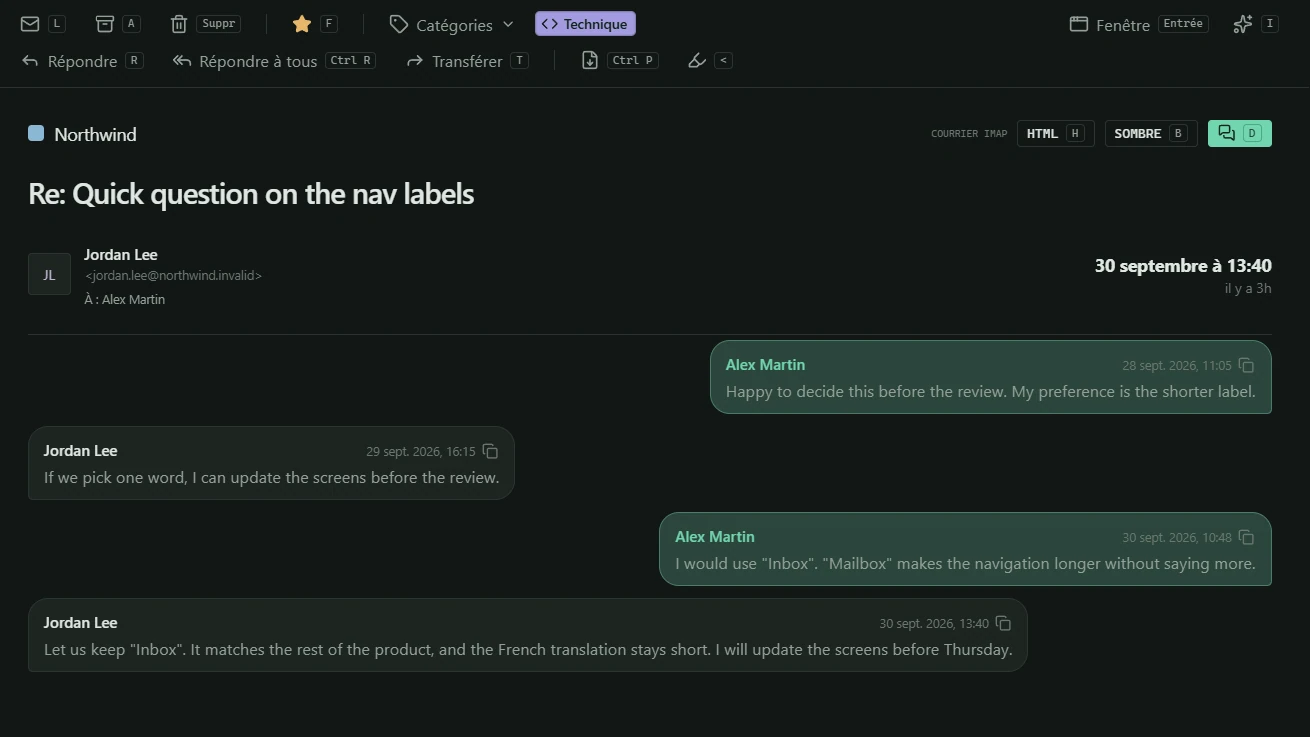Click the sender name Jordan Lee in header
Screen dimensions: 1310x737
[121, 255]
